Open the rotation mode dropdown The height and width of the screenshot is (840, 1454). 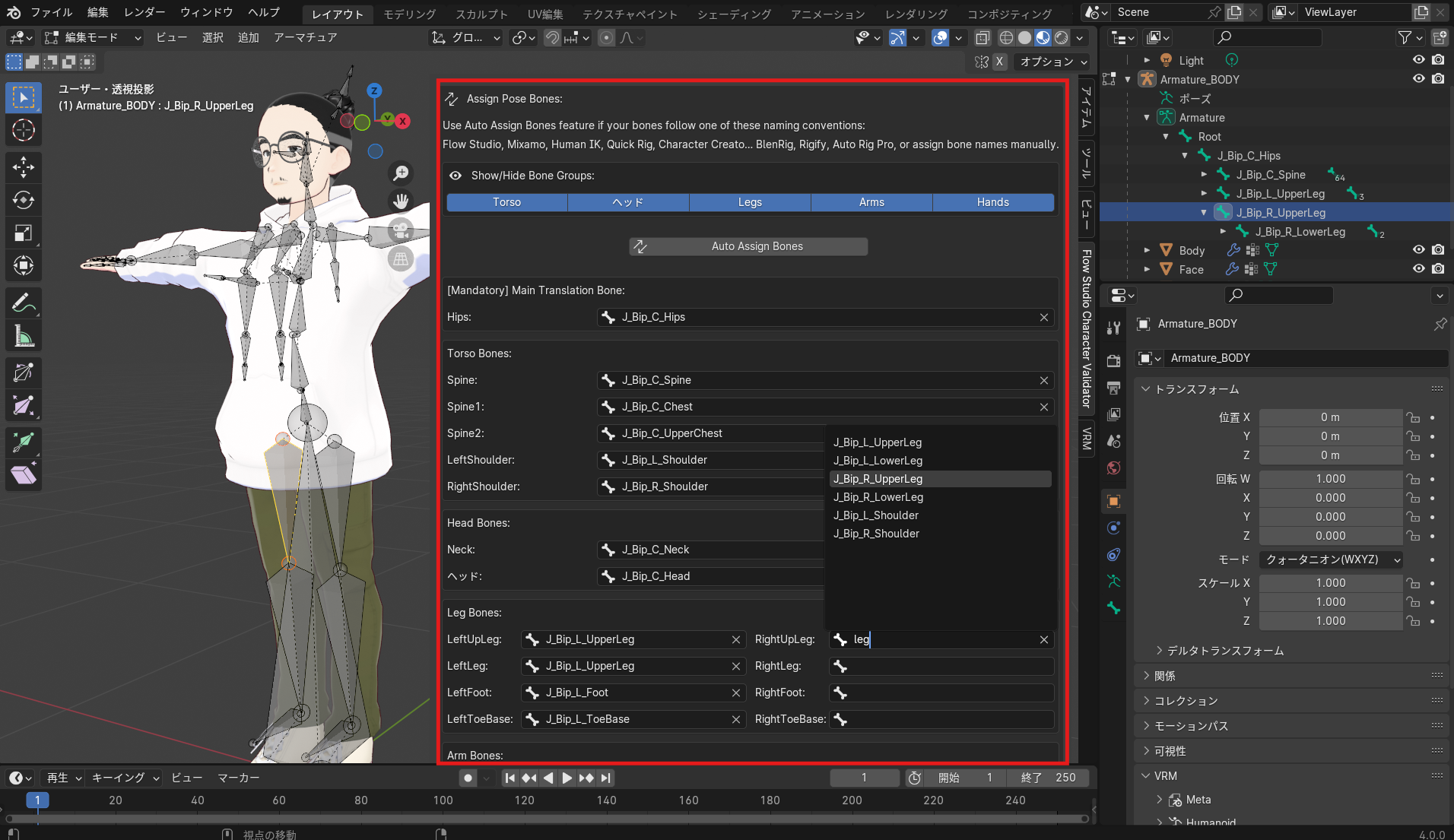(x=1331, y=559)
